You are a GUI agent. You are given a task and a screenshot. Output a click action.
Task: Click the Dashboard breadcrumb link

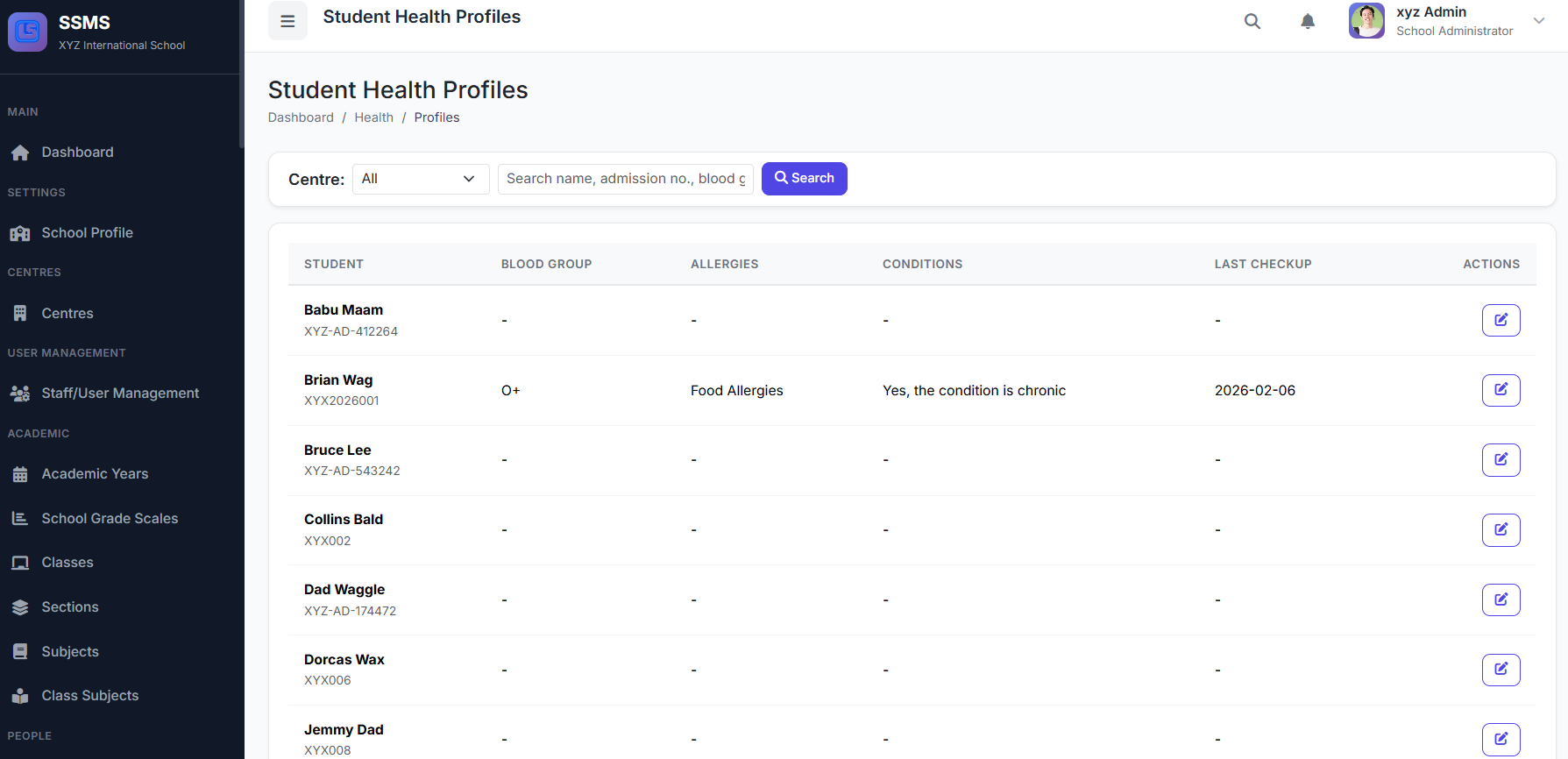(301, 117)
